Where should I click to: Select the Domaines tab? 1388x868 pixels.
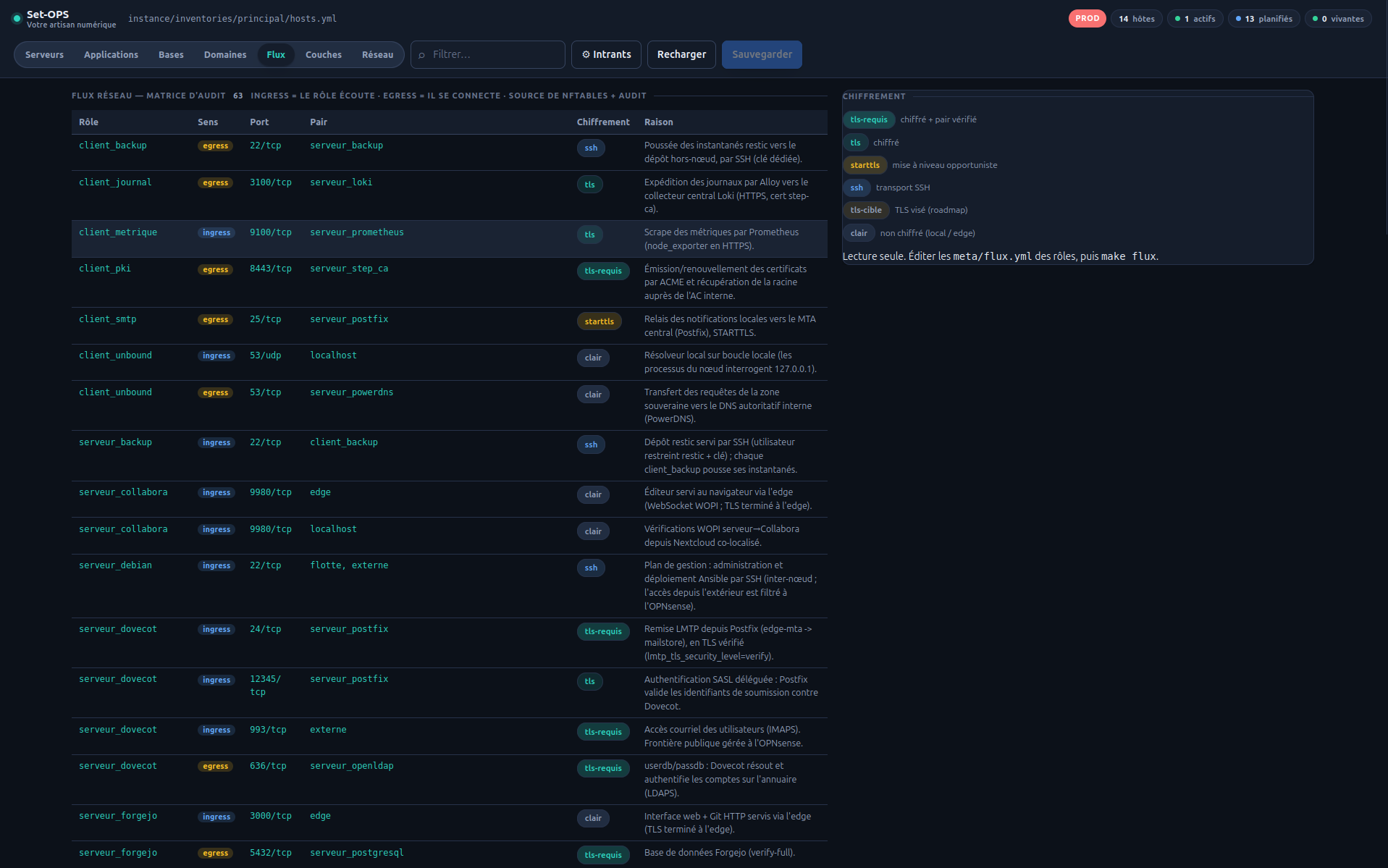click(x=225, y=55)
